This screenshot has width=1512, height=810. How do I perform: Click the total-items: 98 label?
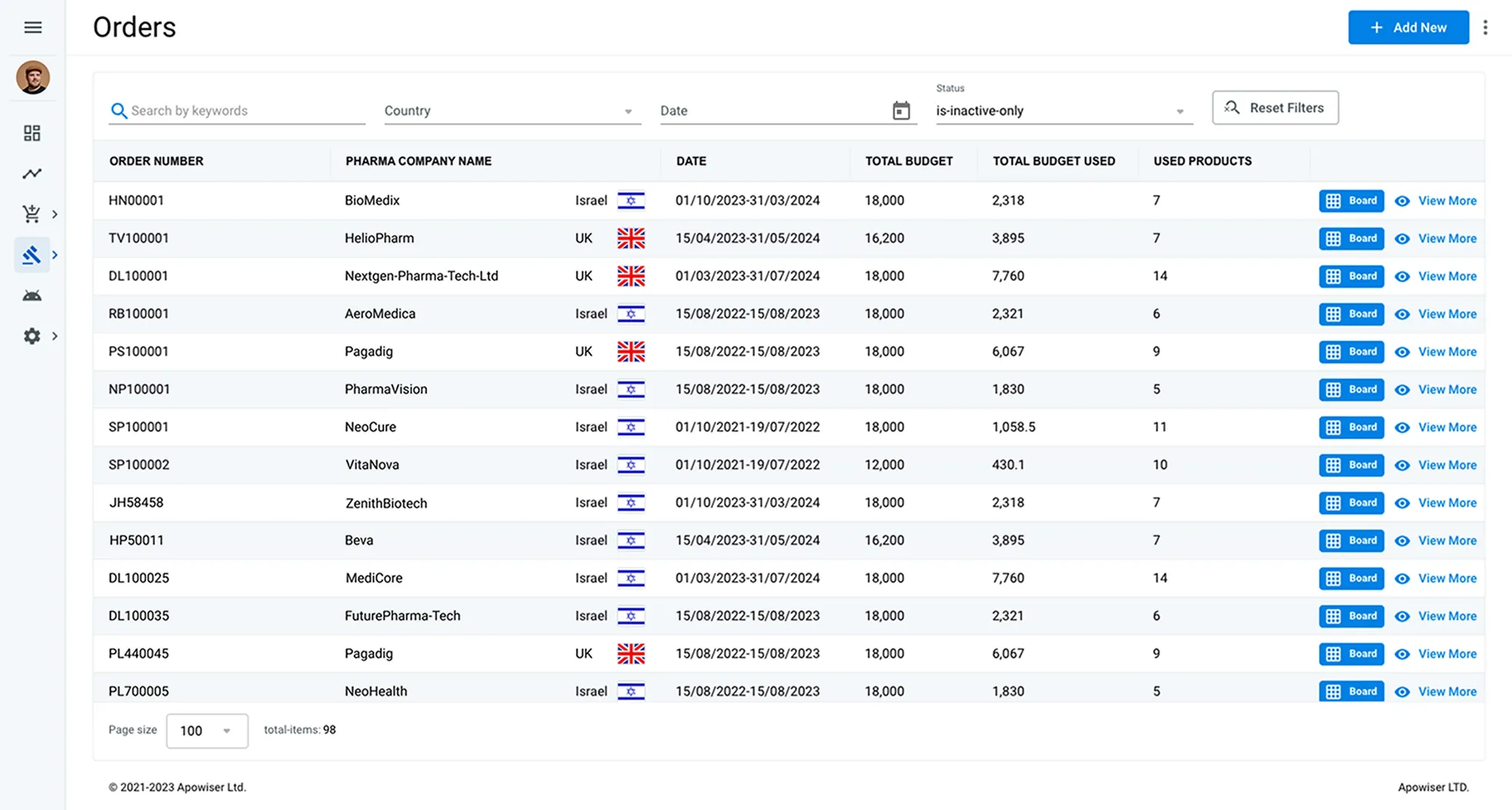tap(299, 730)
